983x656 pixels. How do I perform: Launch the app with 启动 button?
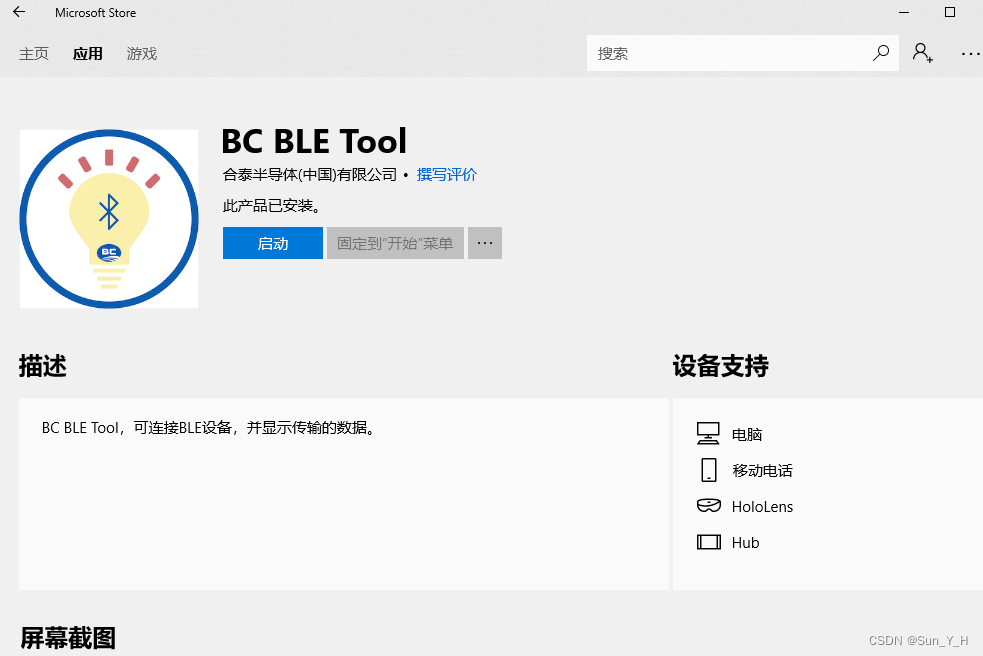pyautogui.click(x=273, y=243)
